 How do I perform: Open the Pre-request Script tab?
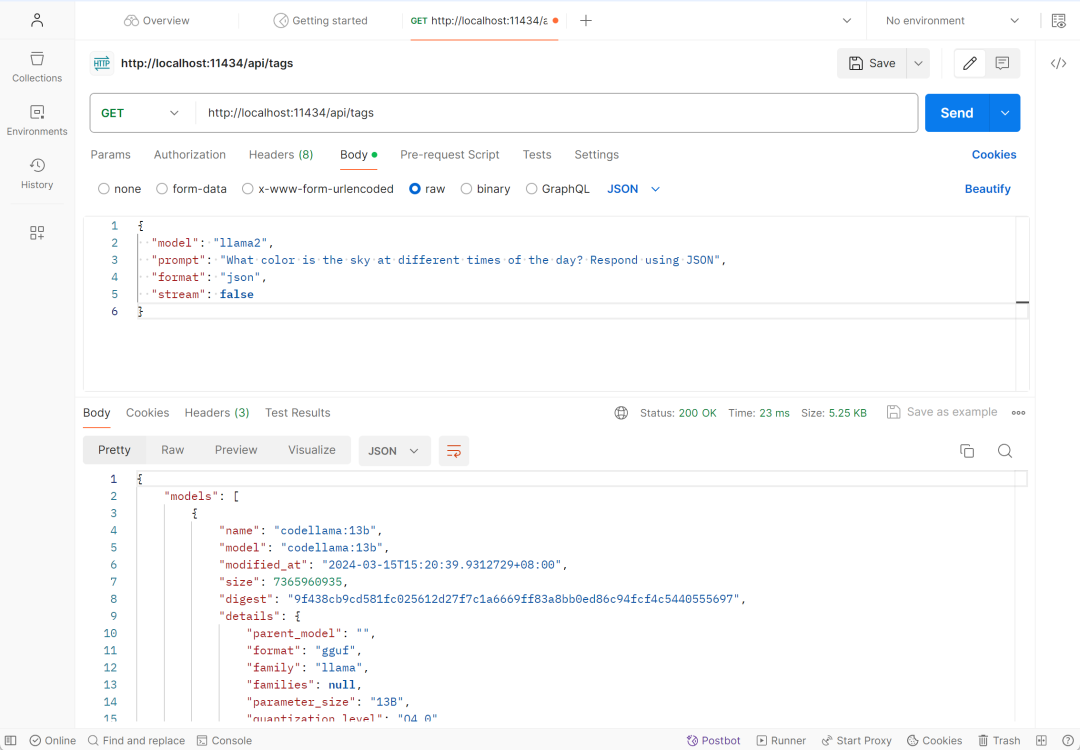point(449,155)
